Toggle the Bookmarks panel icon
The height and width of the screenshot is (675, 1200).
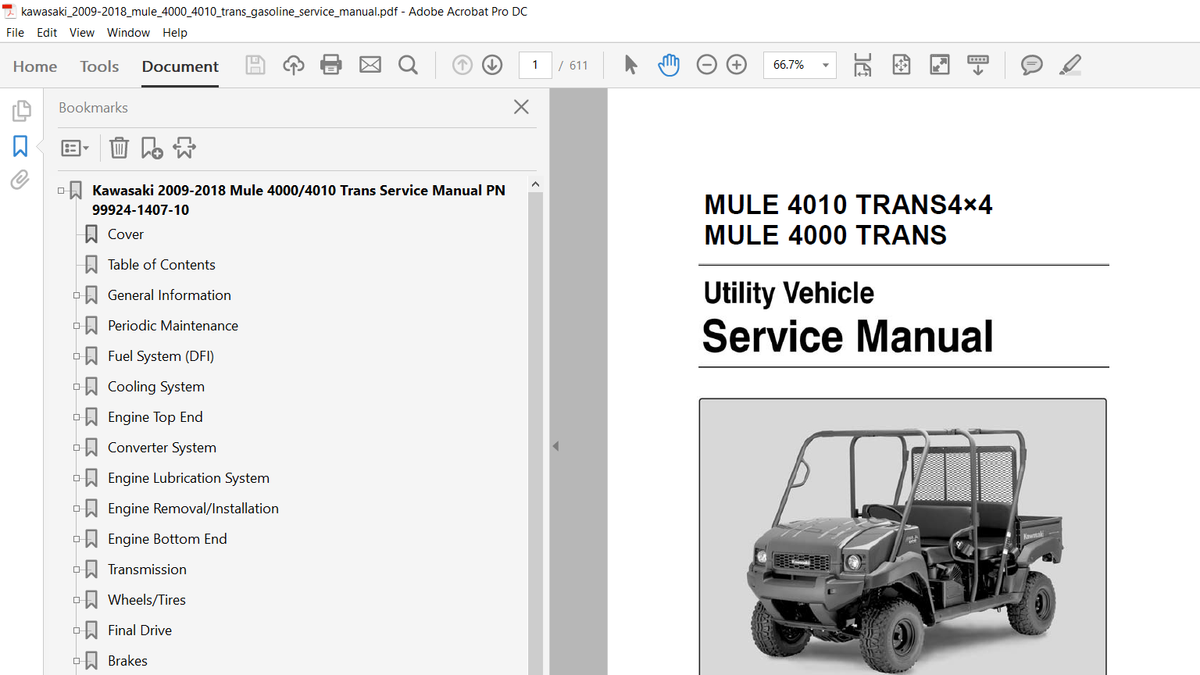point(20,146)
